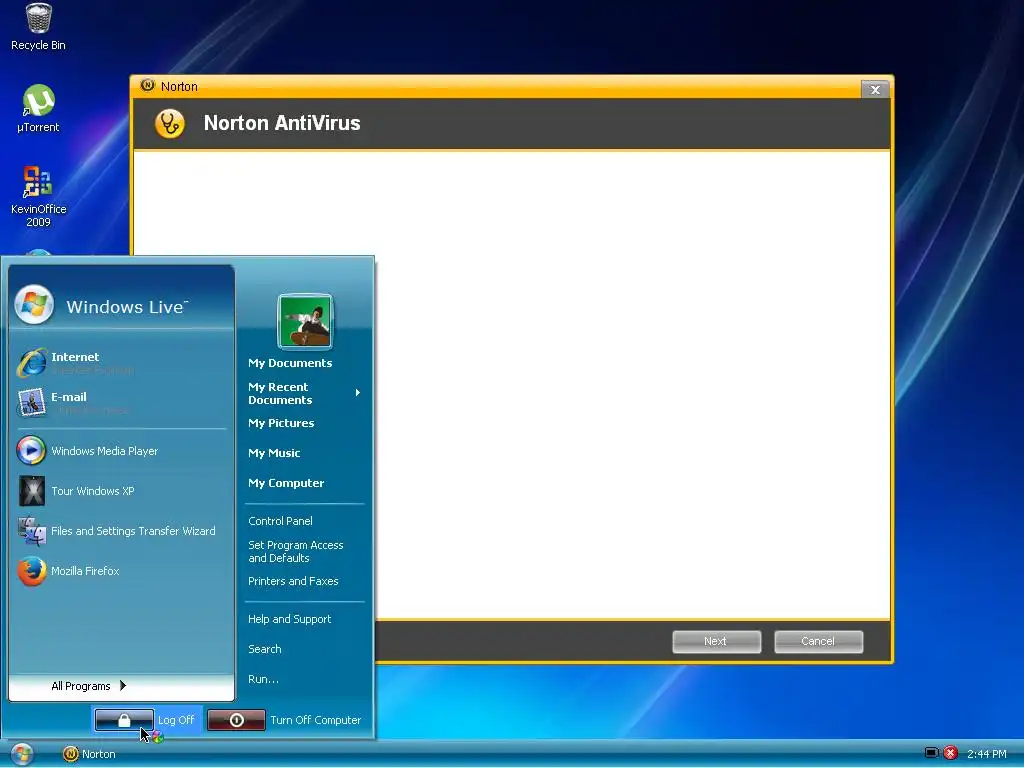
Task: Click the Norton logo in title bar
Action: coord(148,86)
